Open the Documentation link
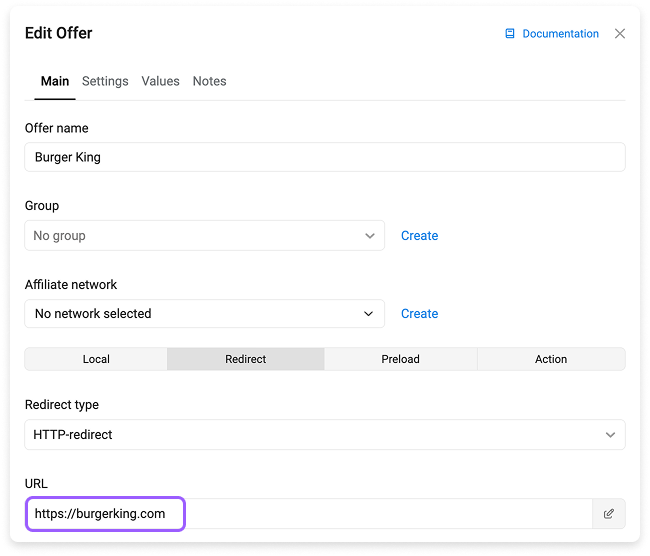 pyautogui.click(x=560, y=34)
